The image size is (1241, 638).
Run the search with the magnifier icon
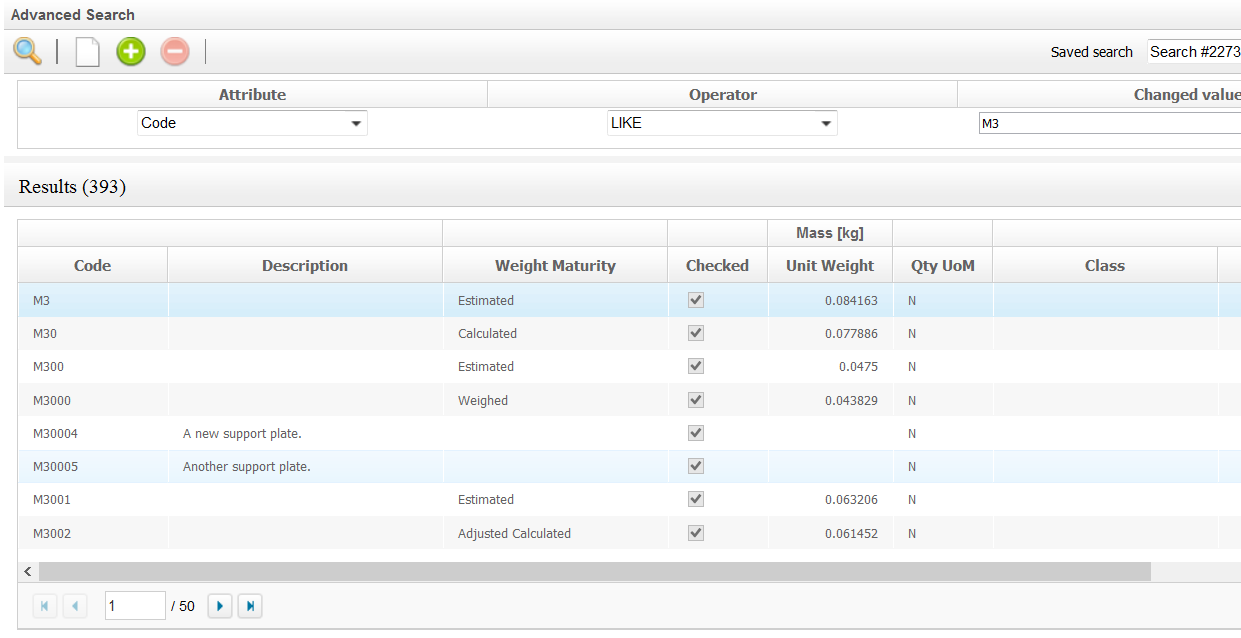click(x=28, y=51)
